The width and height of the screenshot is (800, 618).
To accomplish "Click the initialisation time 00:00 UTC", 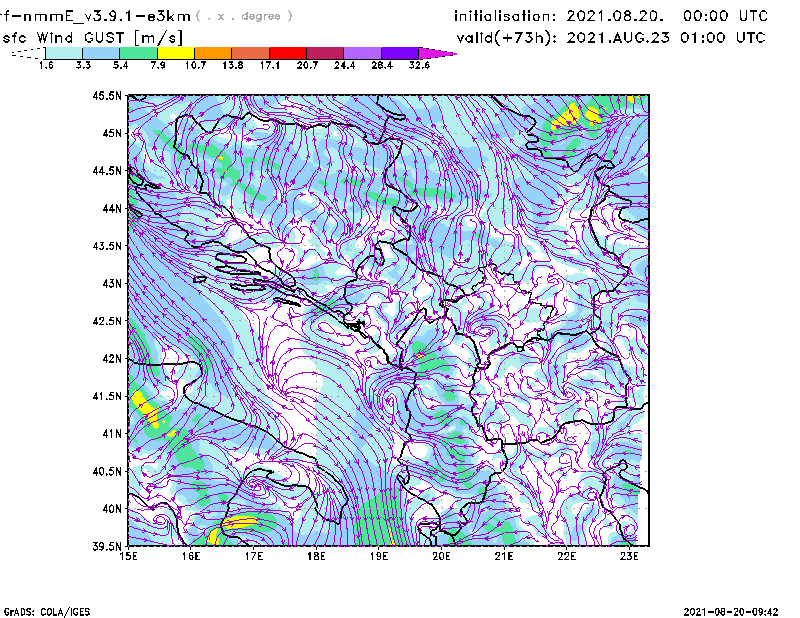I will 725,16.
